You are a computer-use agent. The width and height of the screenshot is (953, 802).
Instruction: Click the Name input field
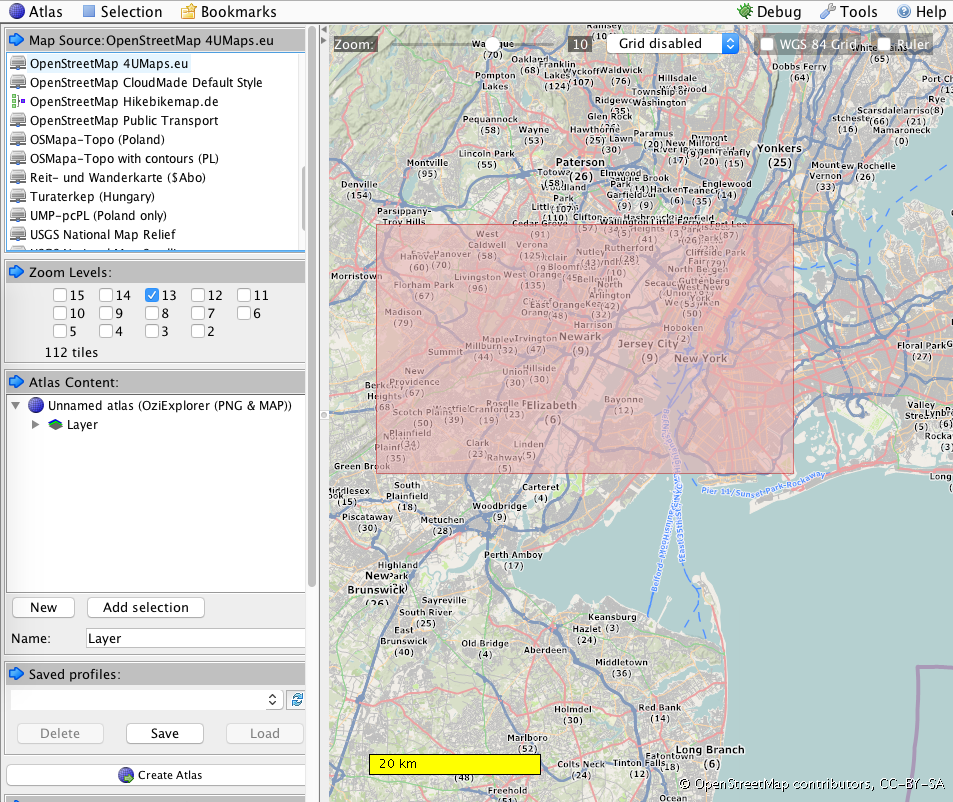click(x=196, y=638)
